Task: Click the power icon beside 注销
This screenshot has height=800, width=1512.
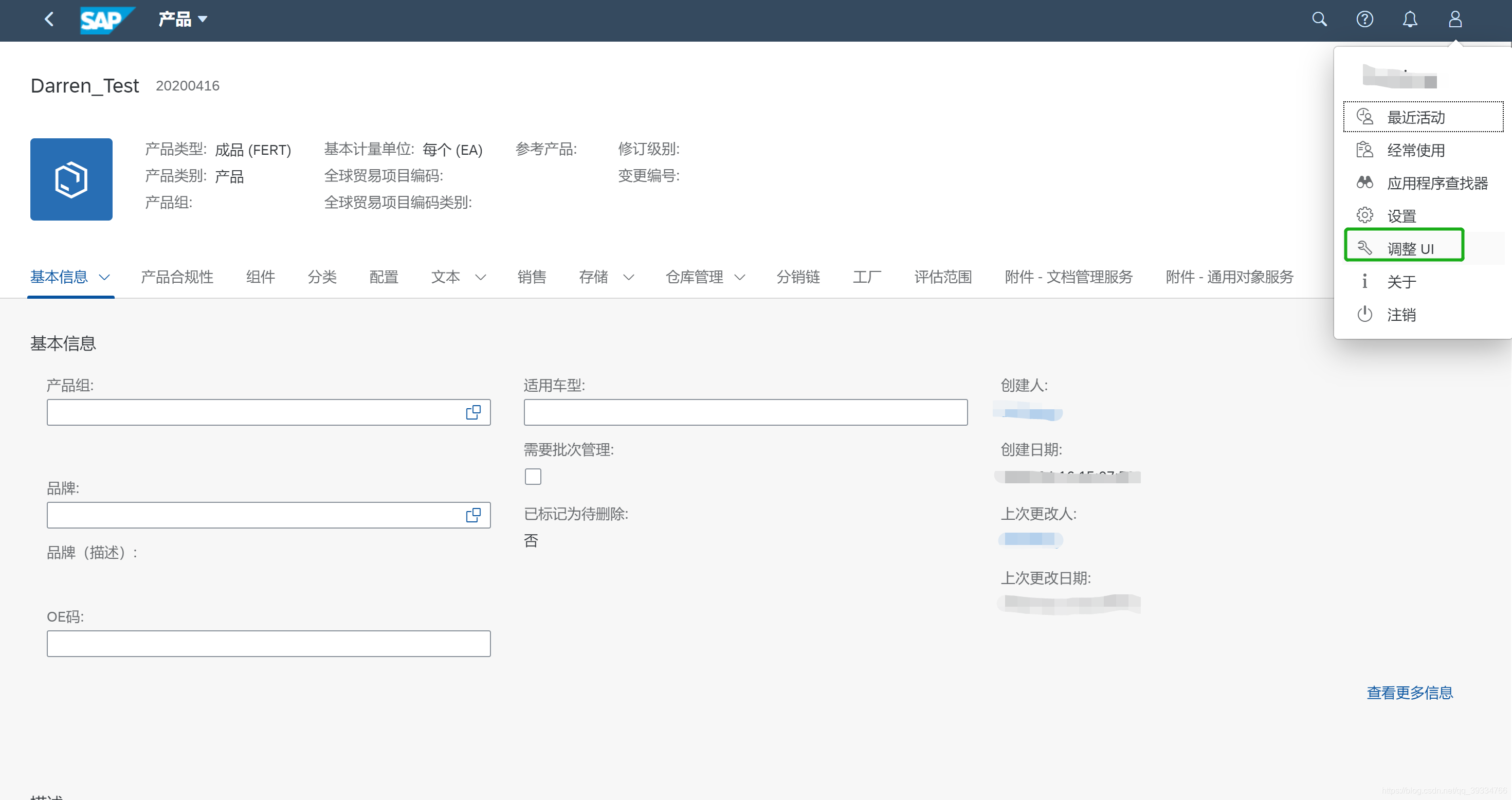Action: point(1364,314)
